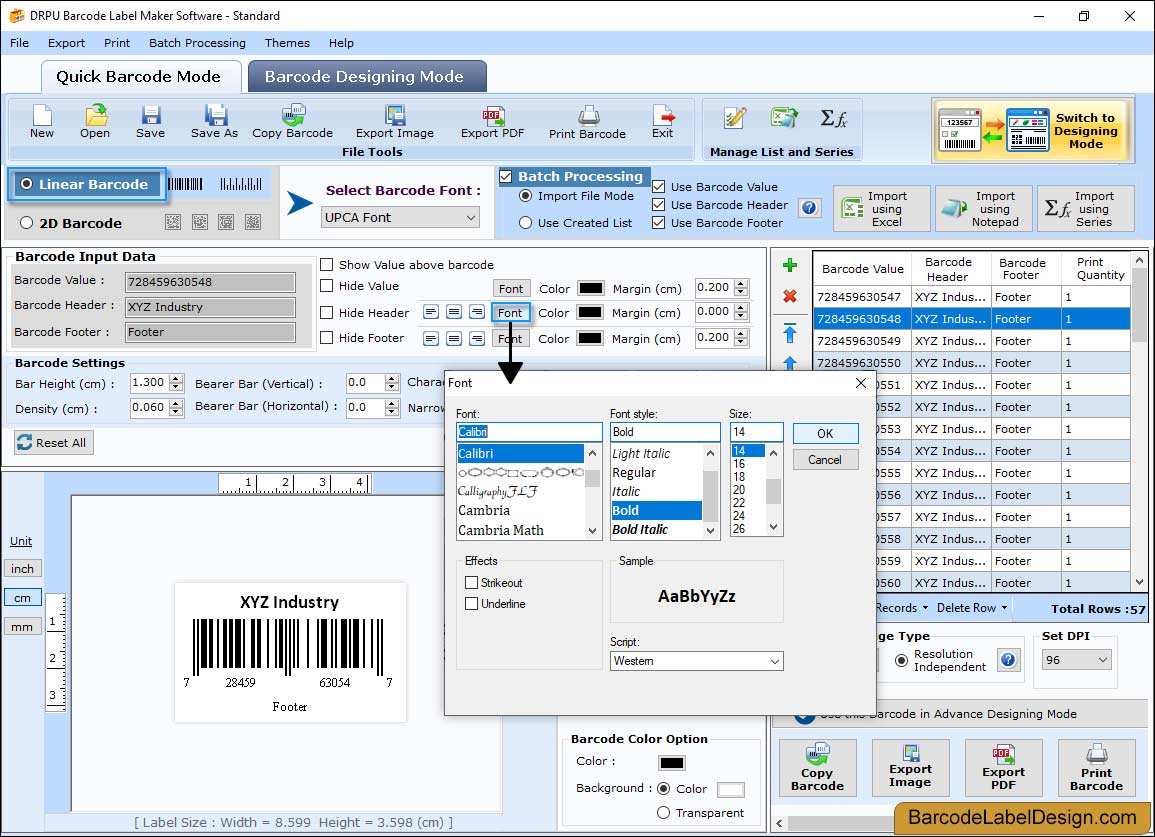This screenshot has width=1155, height=837.
Task: Click the Excel list icon in Manage List
Action: 784,118
